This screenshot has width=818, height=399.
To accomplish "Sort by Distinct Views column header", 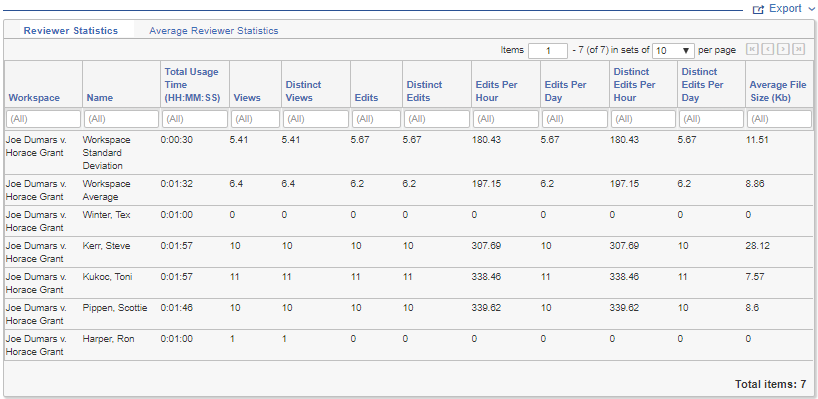I will [x=304, y=91].
